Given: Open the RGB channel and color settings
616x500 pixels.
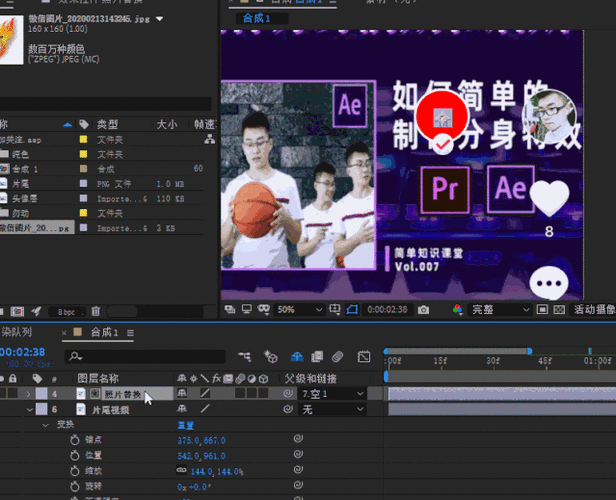Looking at the screenshot, I should 457,310.
